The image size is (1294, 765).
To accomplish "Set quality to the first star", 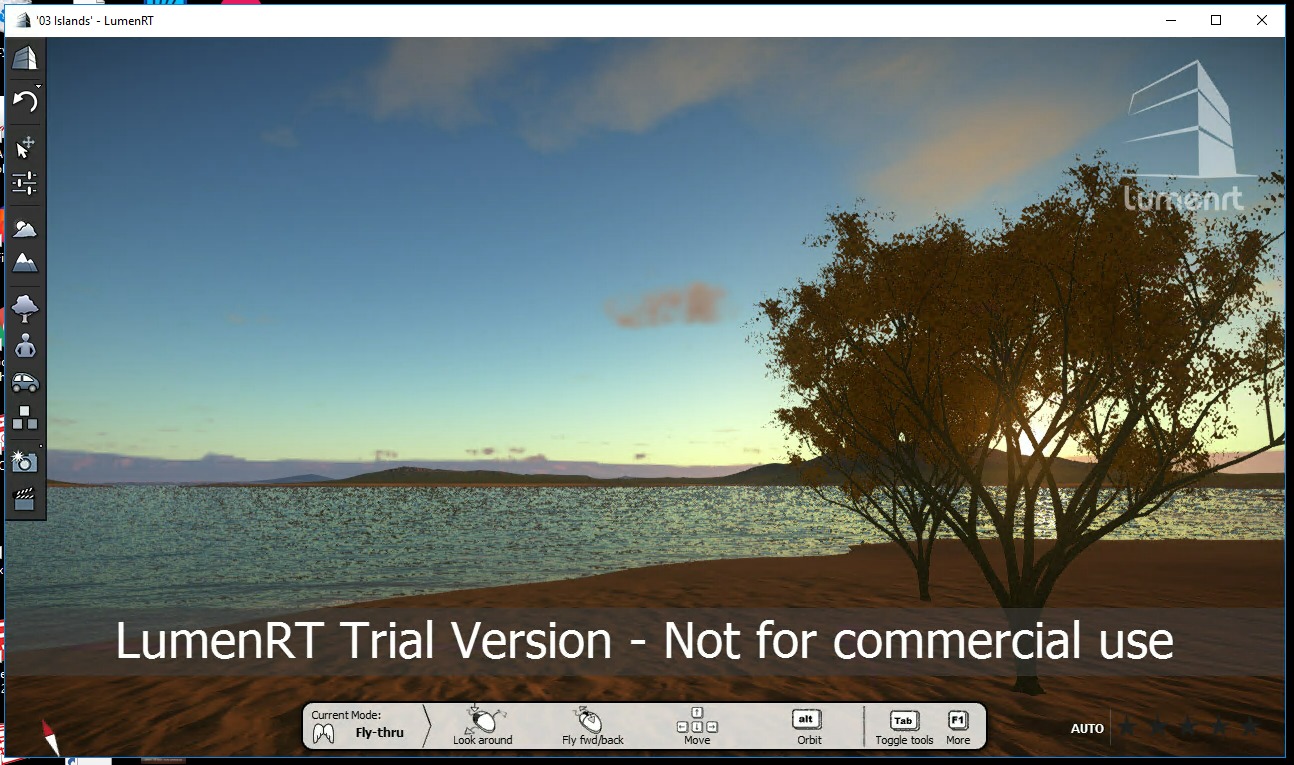I will pyautogui.click(x=1127, y=727).
